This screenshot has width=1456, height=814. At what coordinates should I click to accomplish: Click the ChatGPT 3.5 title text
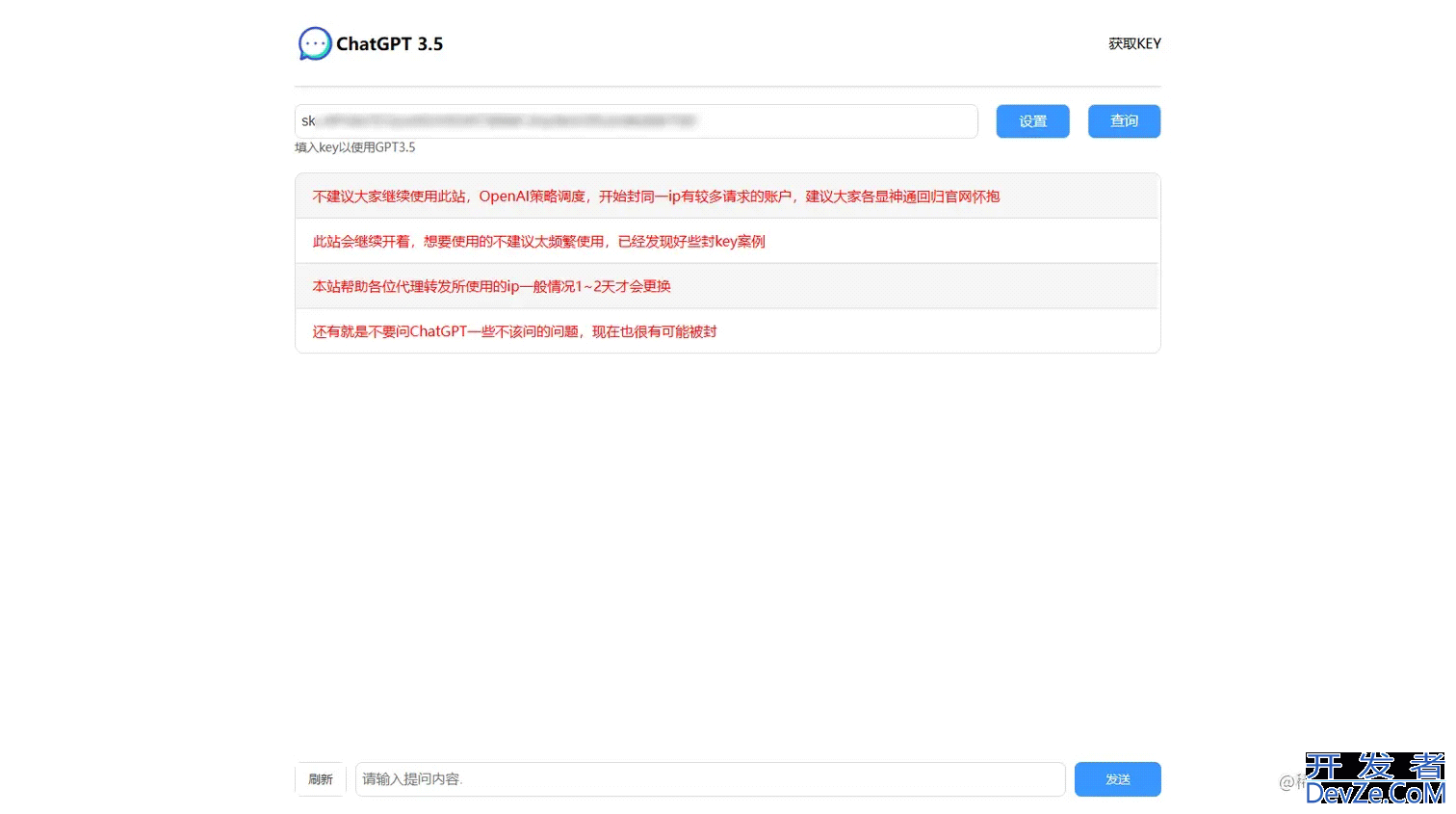tap(389, 44)
